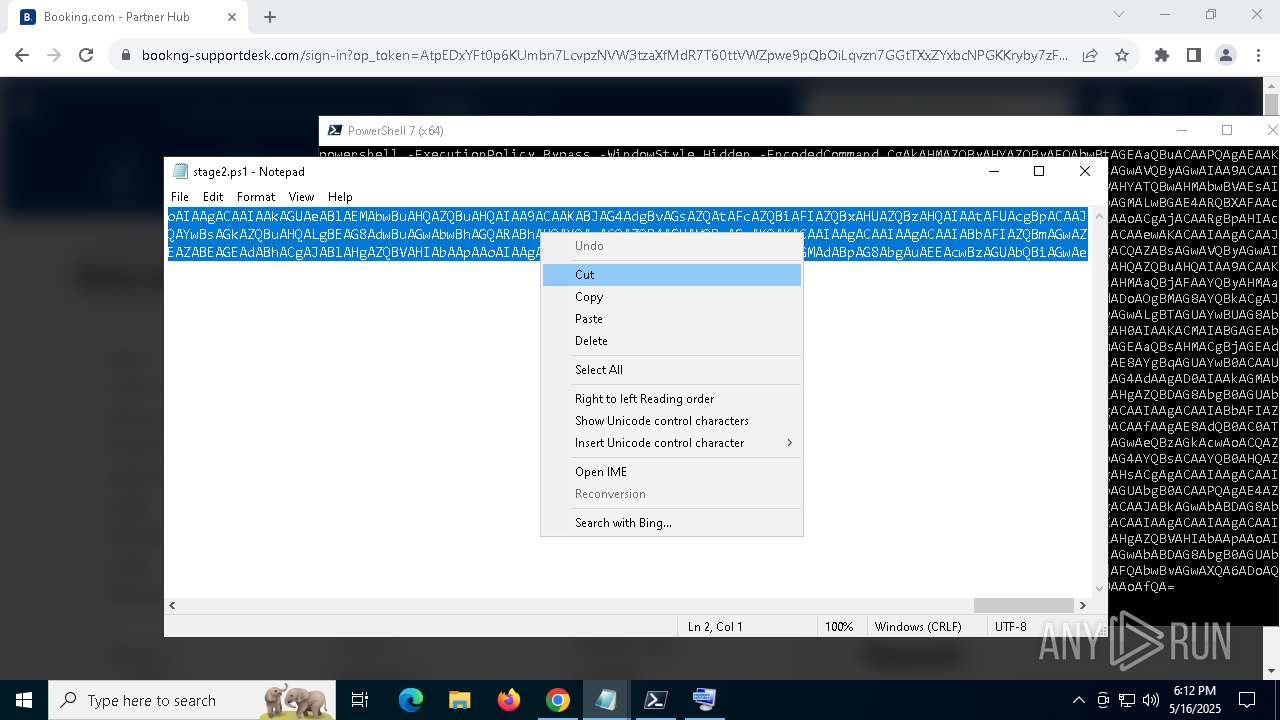Click Notepad horizontal scrollbar thumb
1280x720 pixels.
(x=1023, y=605)
